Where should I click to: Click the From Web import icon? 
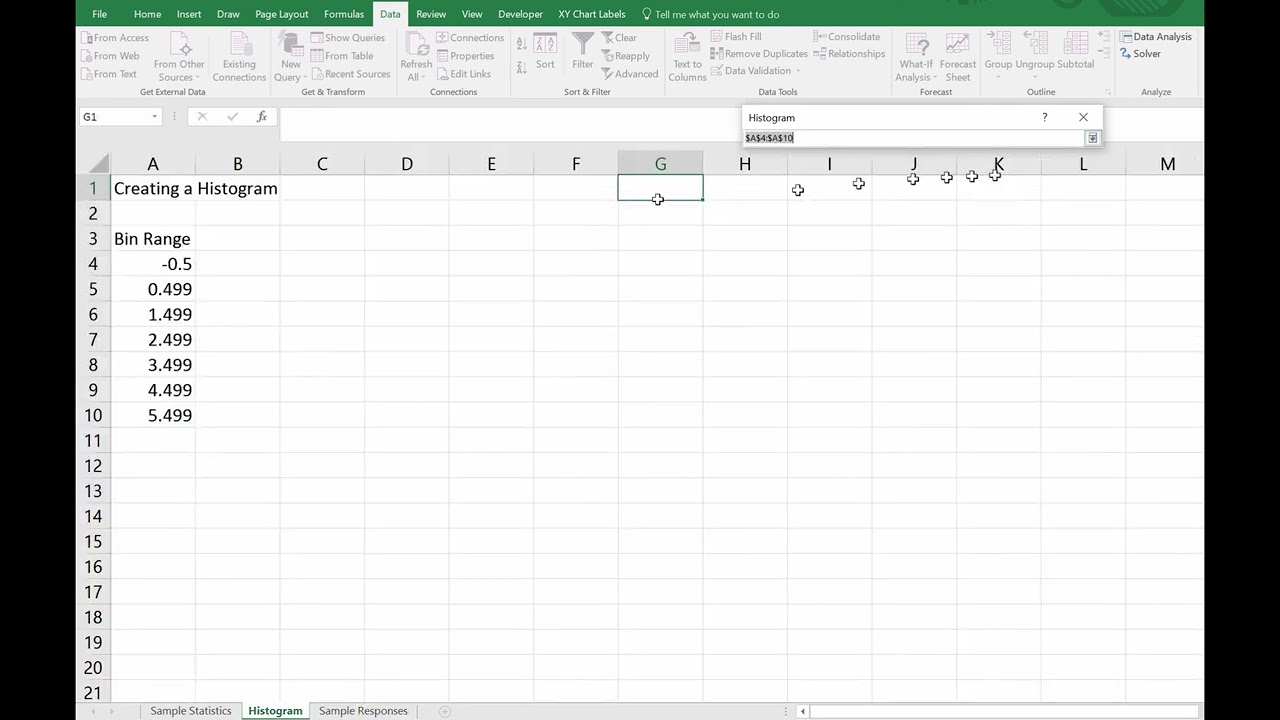pos(86,56)
